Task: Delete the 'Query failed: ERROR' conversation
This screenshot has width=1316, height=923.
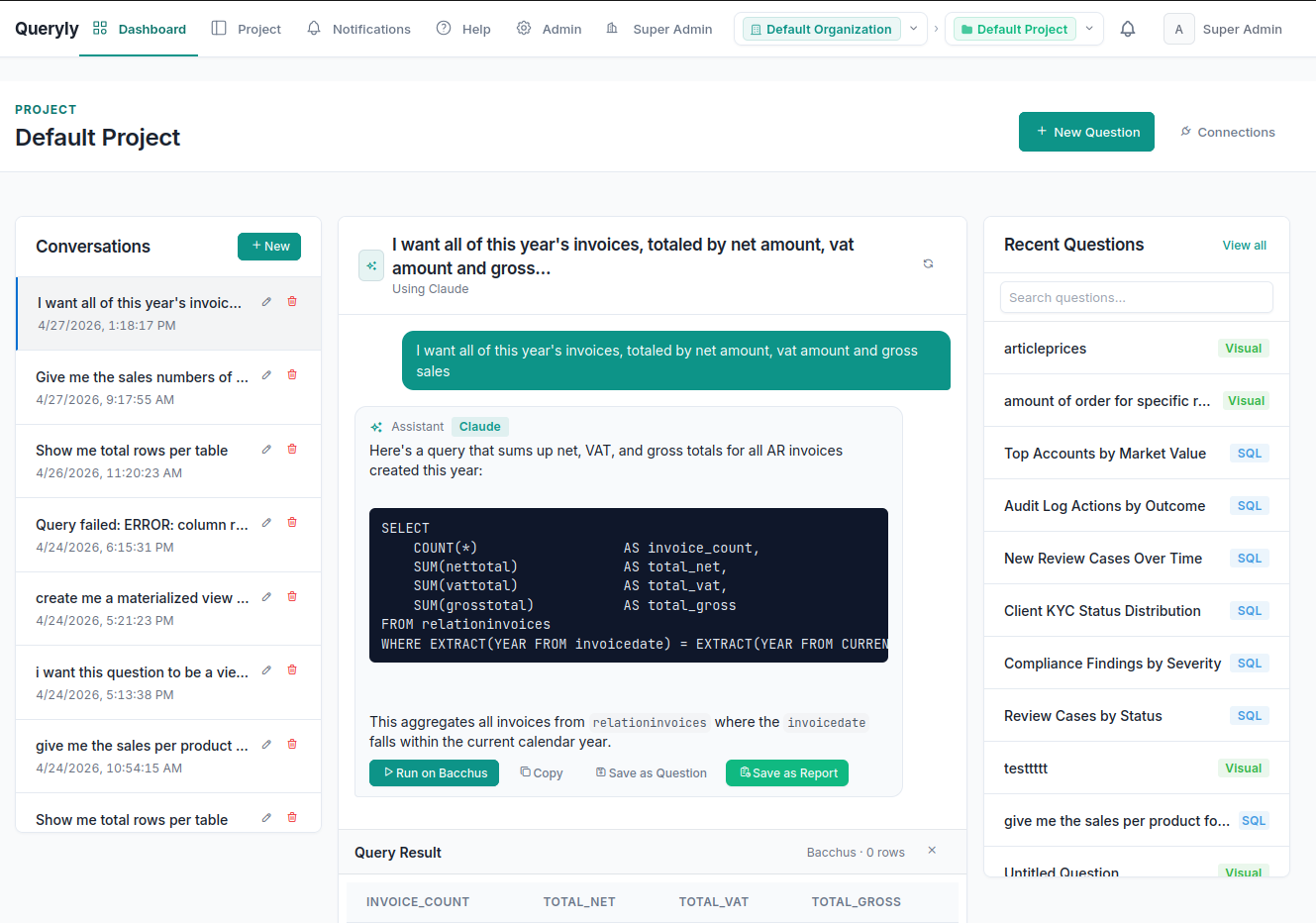Action: (x=292, y=523)
